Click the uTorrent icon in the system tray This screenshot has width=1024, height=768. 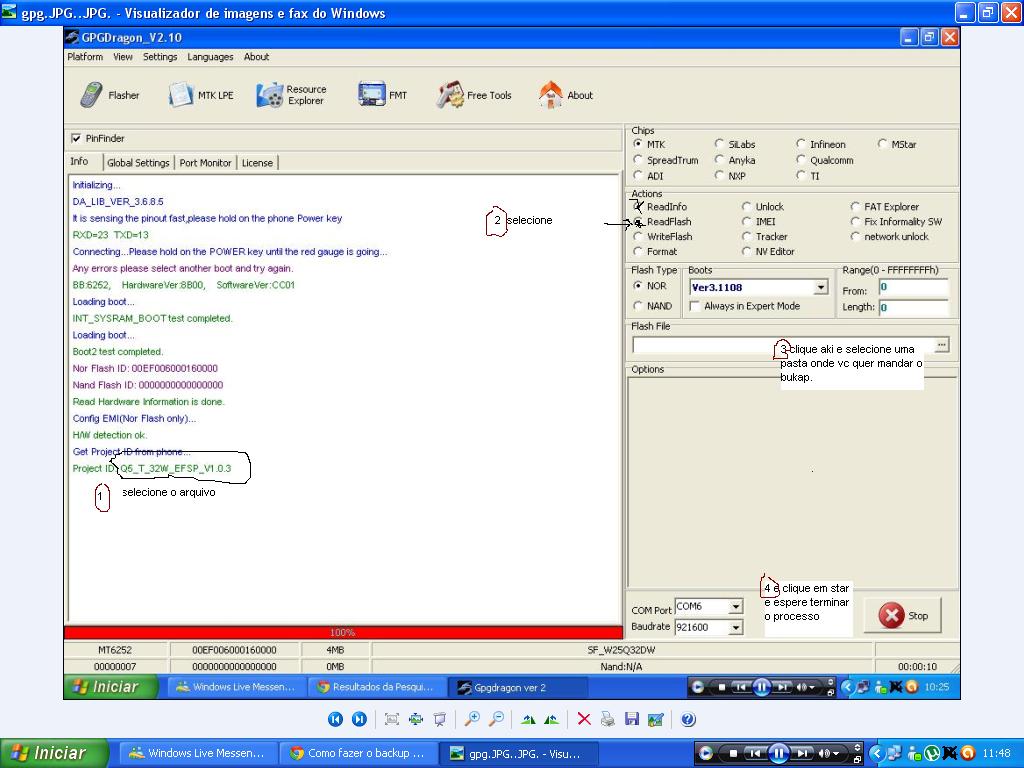point(933,753)
